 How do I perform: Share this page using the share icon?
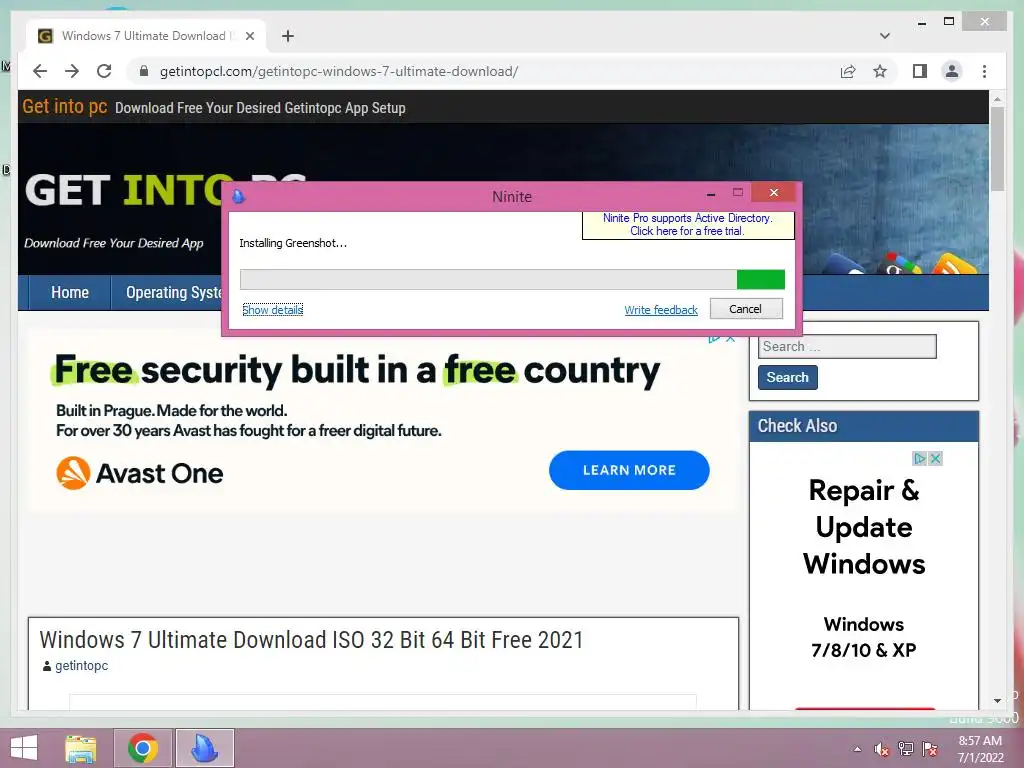click(848, 71)
